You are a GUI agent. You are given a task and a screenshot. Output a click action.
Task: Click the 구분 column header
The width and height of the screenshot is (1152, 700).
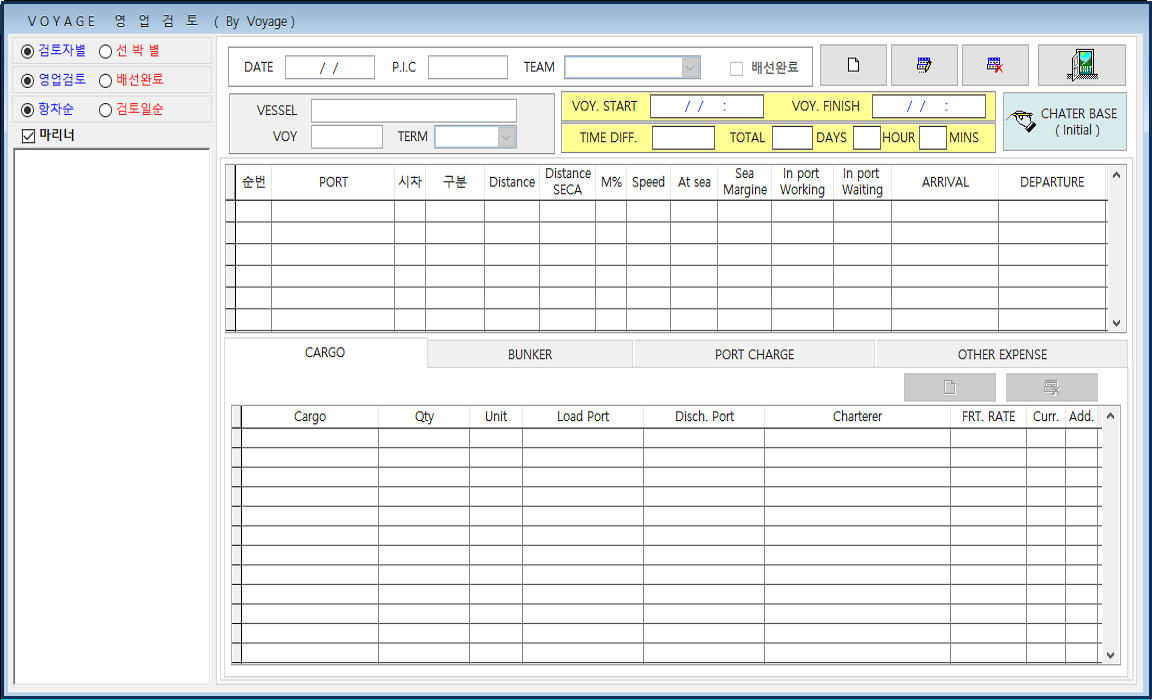point(455,182)
